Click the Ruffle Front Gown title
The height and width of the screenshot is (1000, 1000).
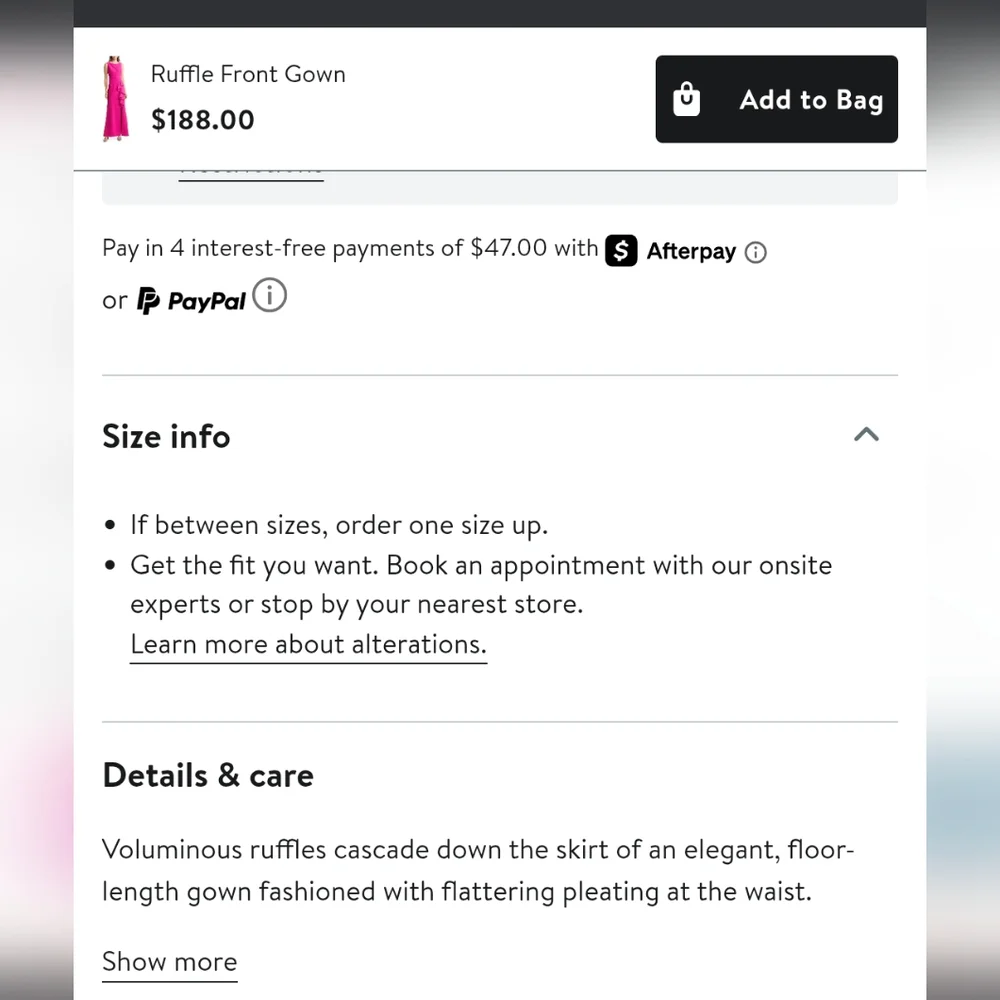(248, 74)
